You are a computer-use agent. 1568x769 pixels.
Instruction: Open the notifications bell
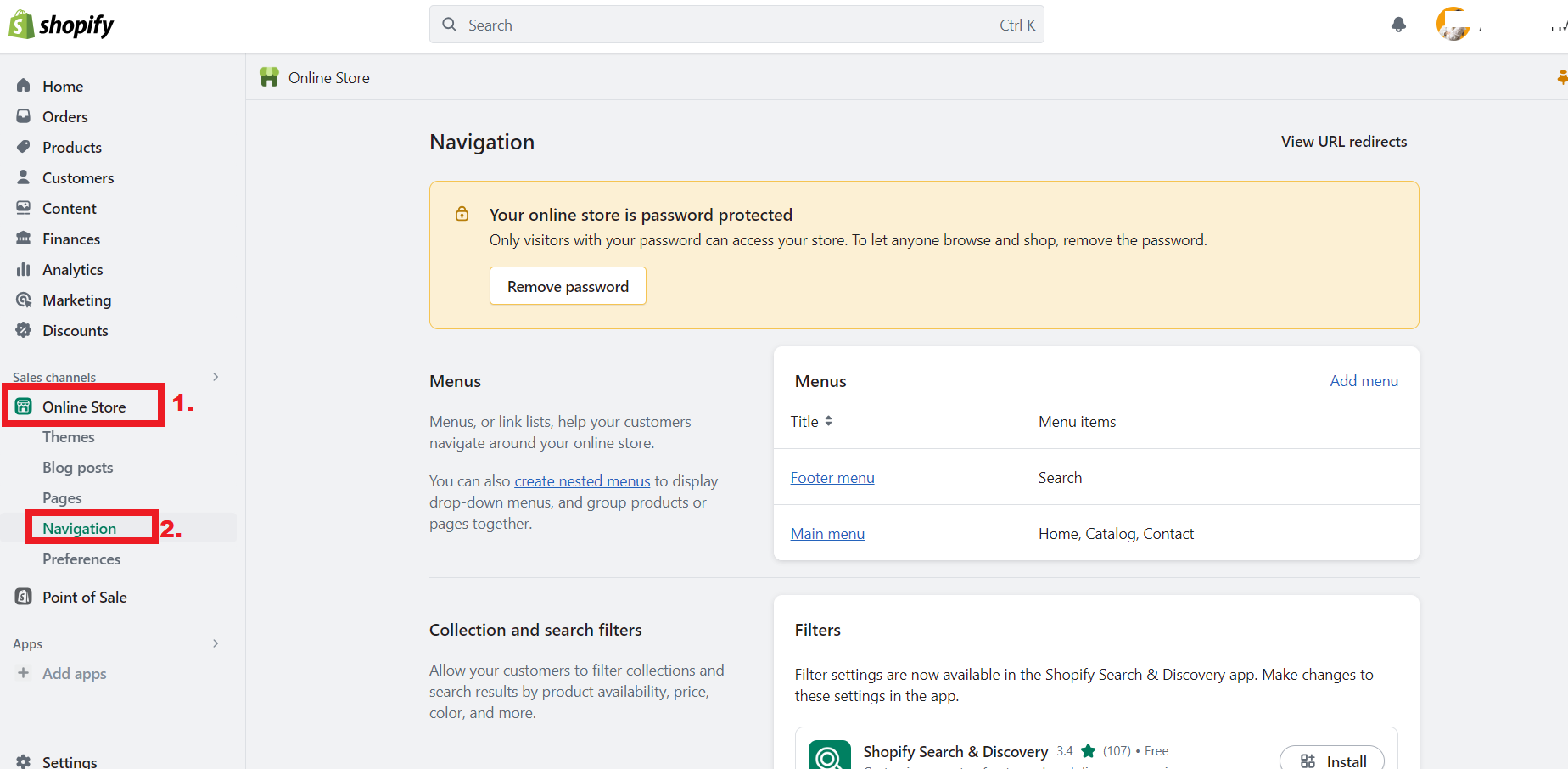tap(1399, 25)
